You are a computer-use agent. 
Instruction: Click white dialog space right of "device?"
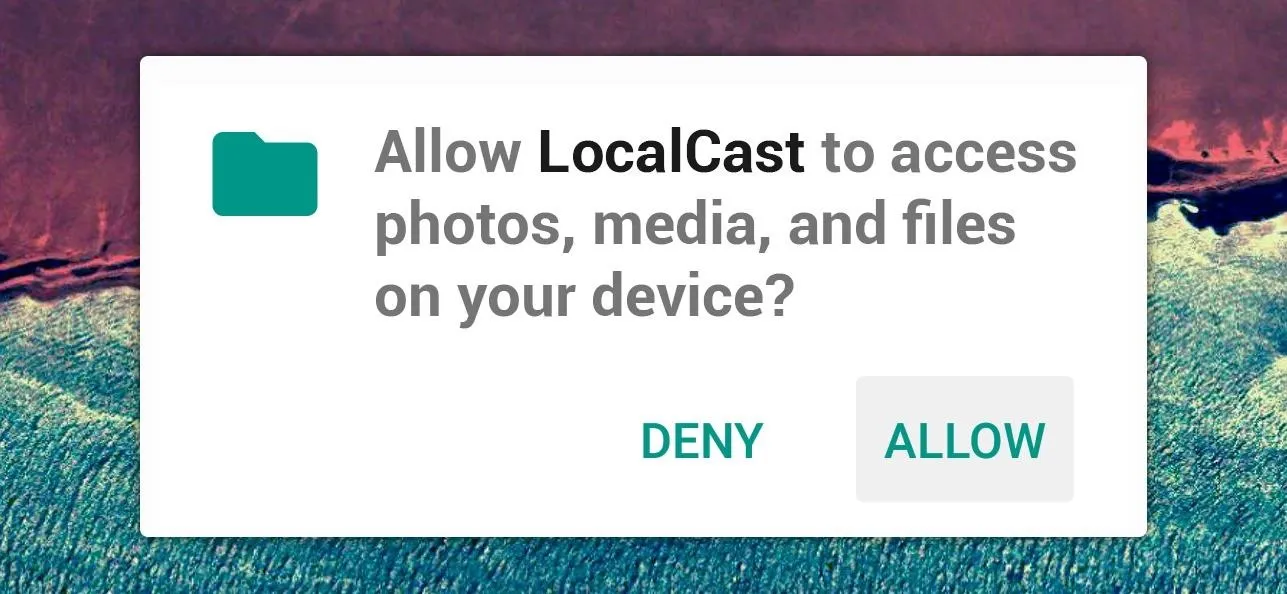click(x=960, y=300)
